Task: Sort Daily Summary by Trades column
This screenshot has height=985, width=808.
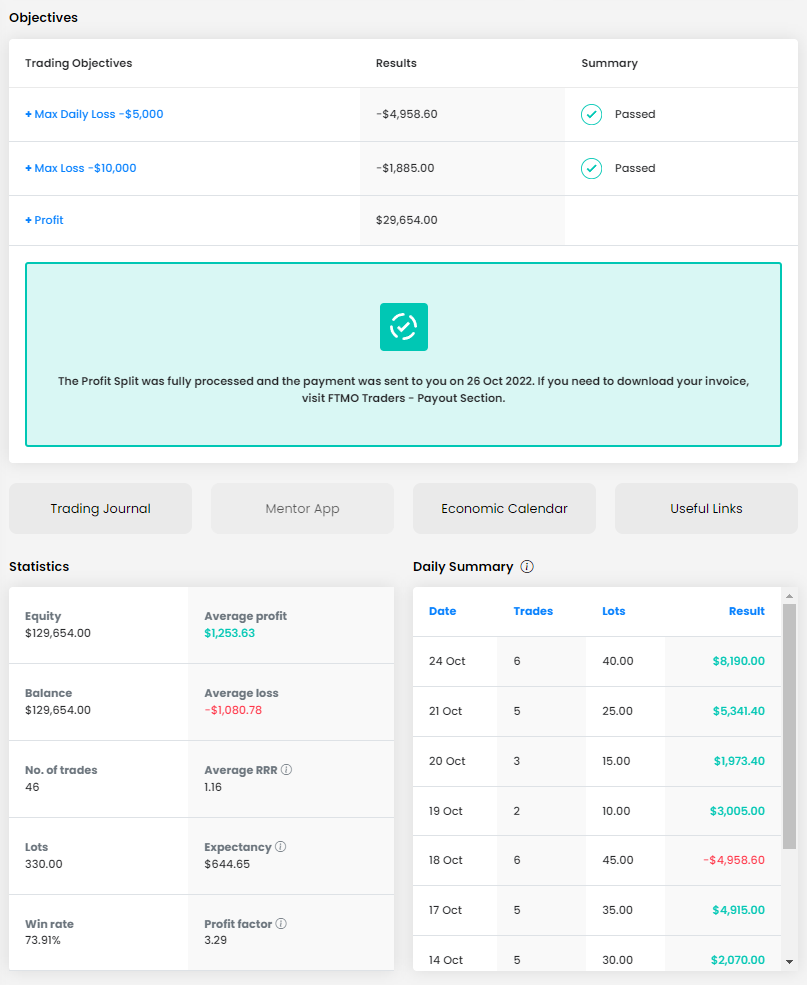Action: [533, 611]
